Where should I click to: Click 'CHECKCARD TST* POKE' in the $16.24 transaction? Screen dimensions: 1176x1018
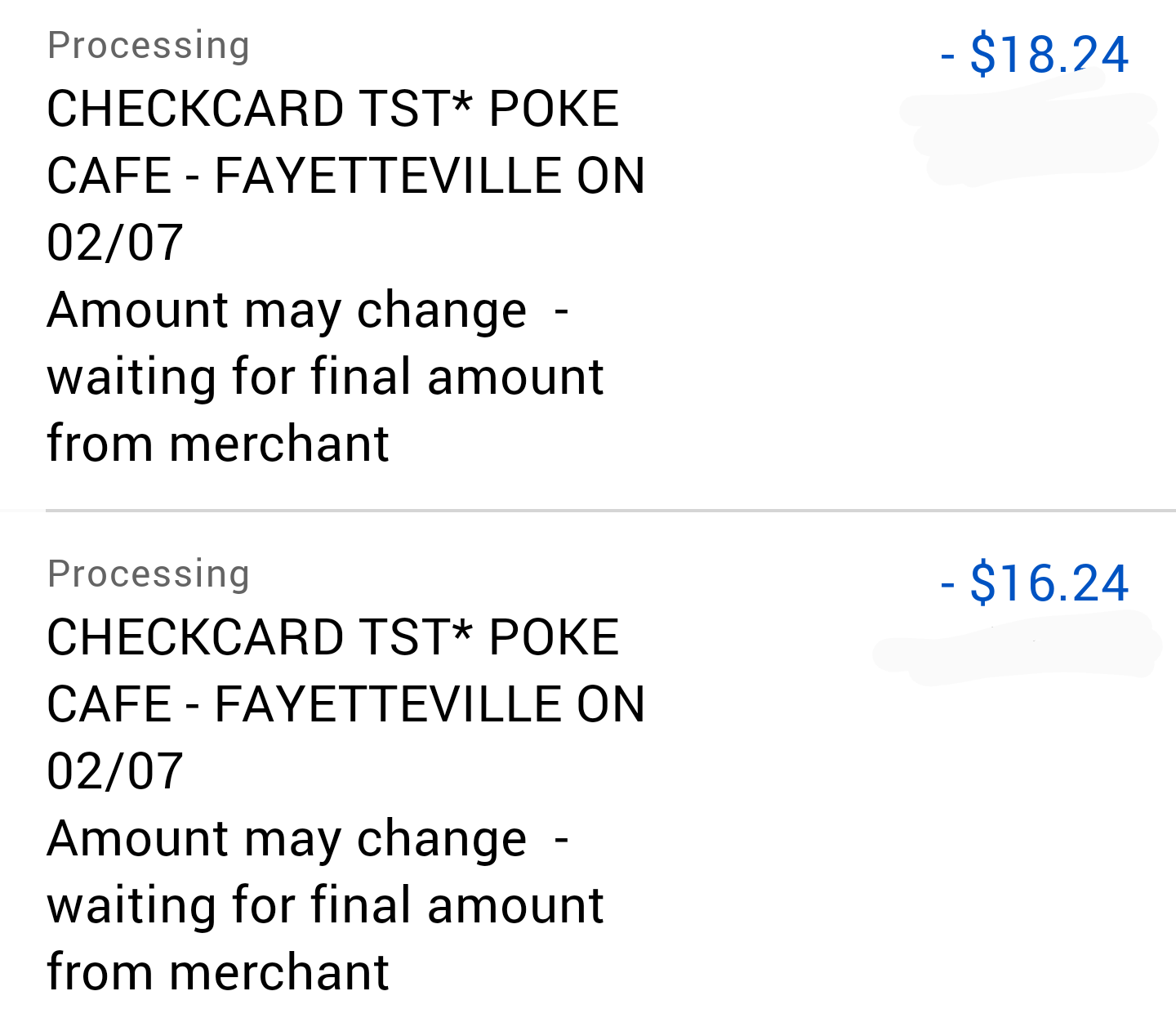(333, 637)
